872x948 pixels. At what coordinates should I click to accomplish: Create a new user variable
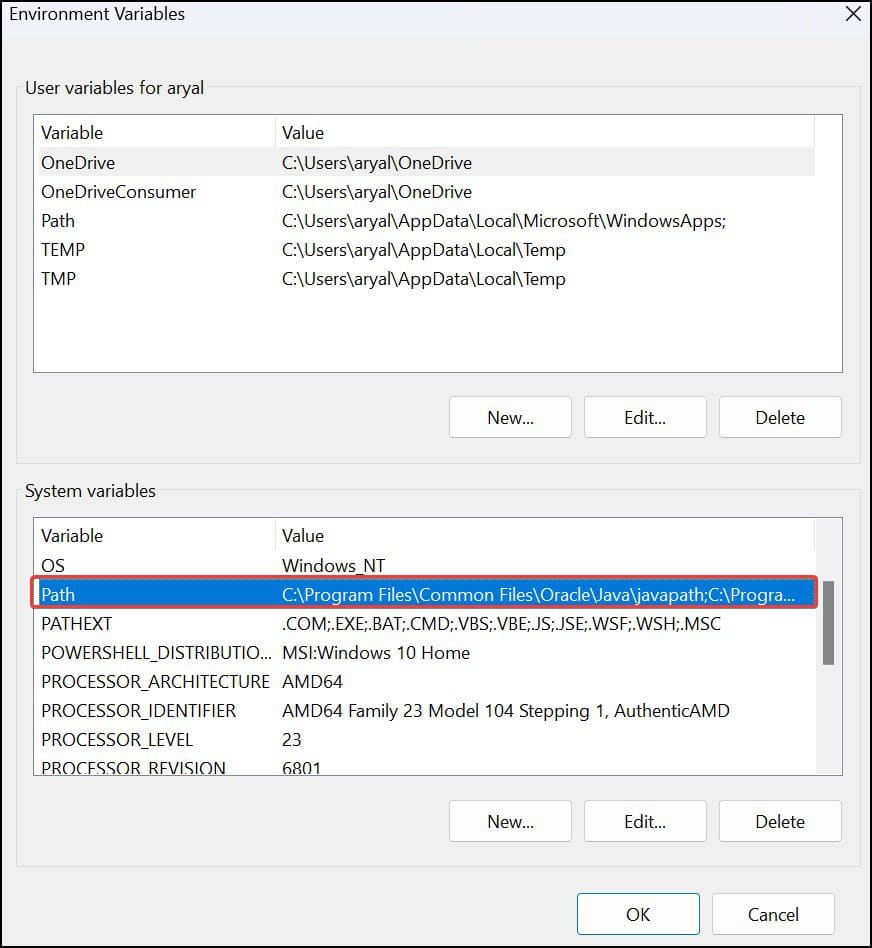(510, 417)
